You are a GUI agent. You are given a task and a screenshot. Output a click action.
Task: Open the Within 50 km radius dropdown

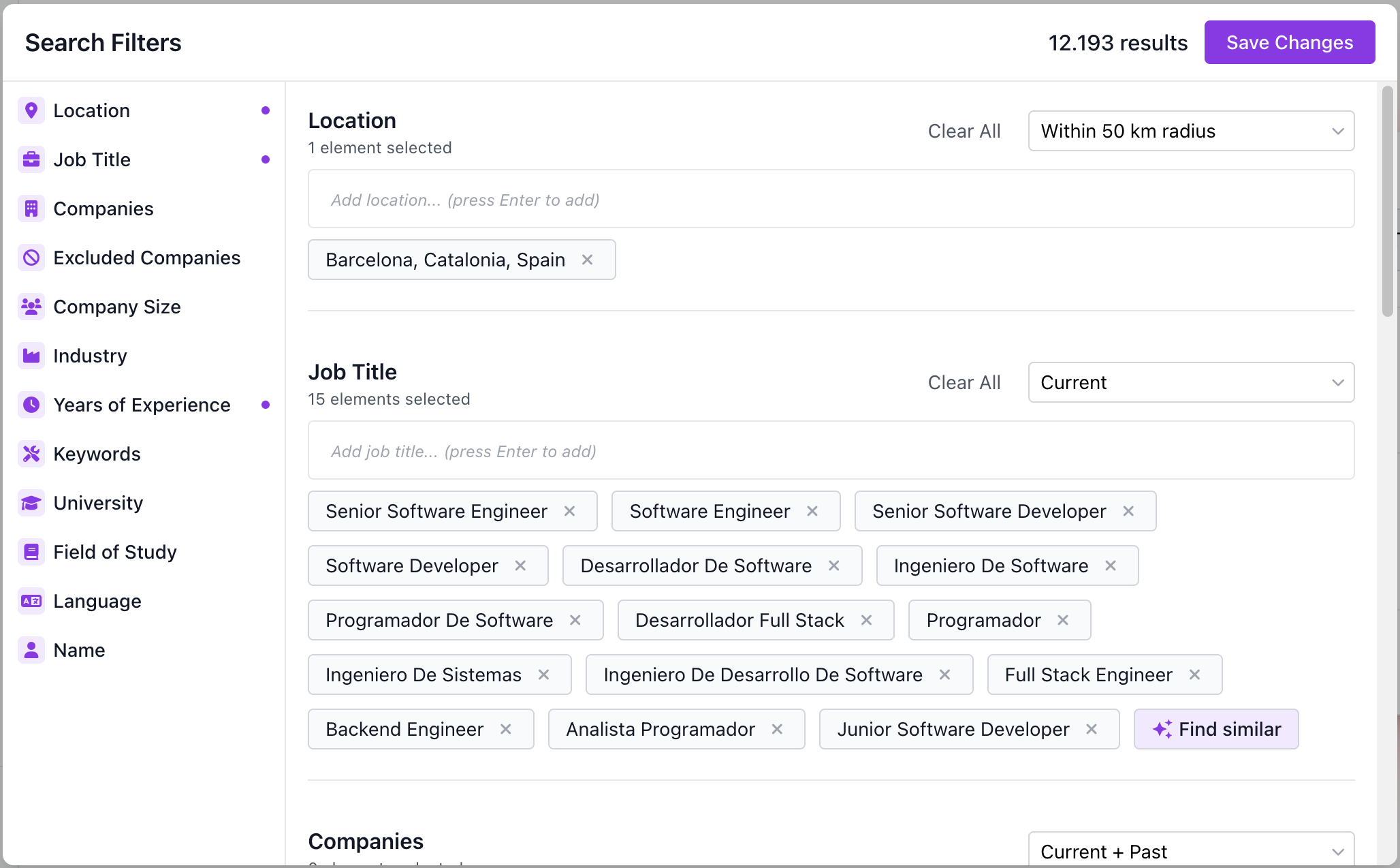pyautogui.click(x=1190, y=131)
